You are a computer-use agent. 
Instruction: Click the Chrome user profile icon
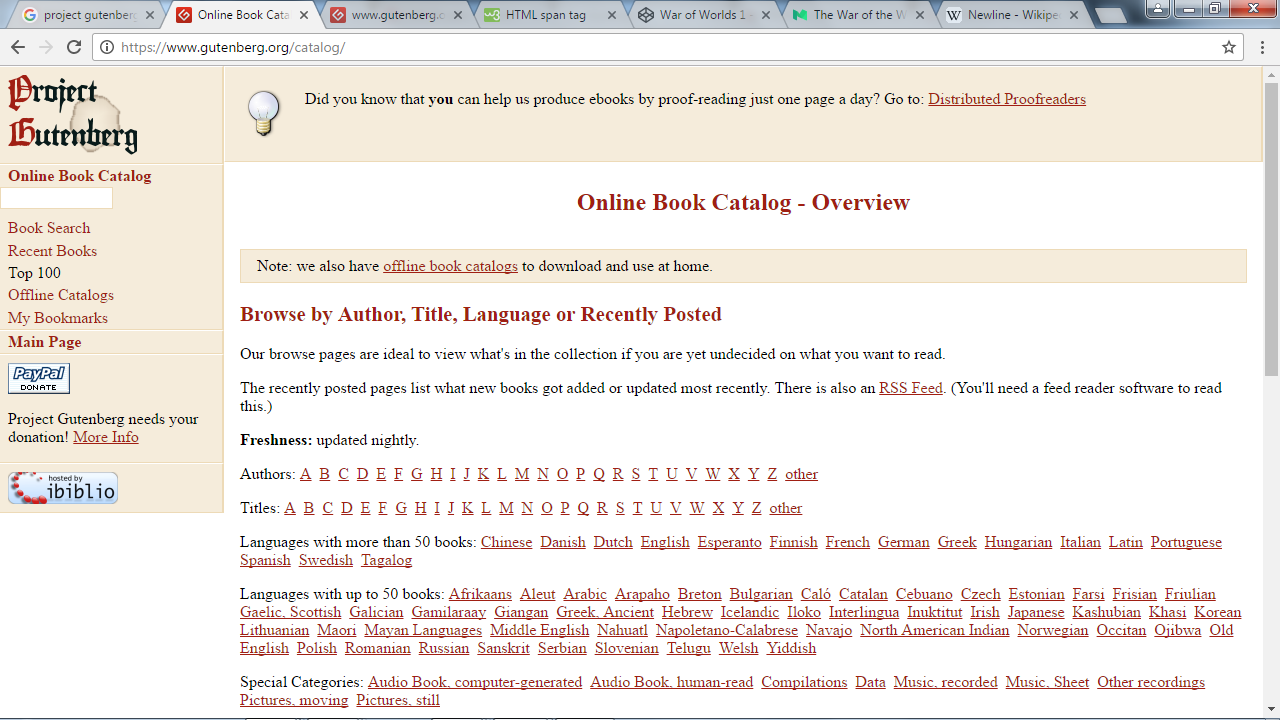(1157, 9)
